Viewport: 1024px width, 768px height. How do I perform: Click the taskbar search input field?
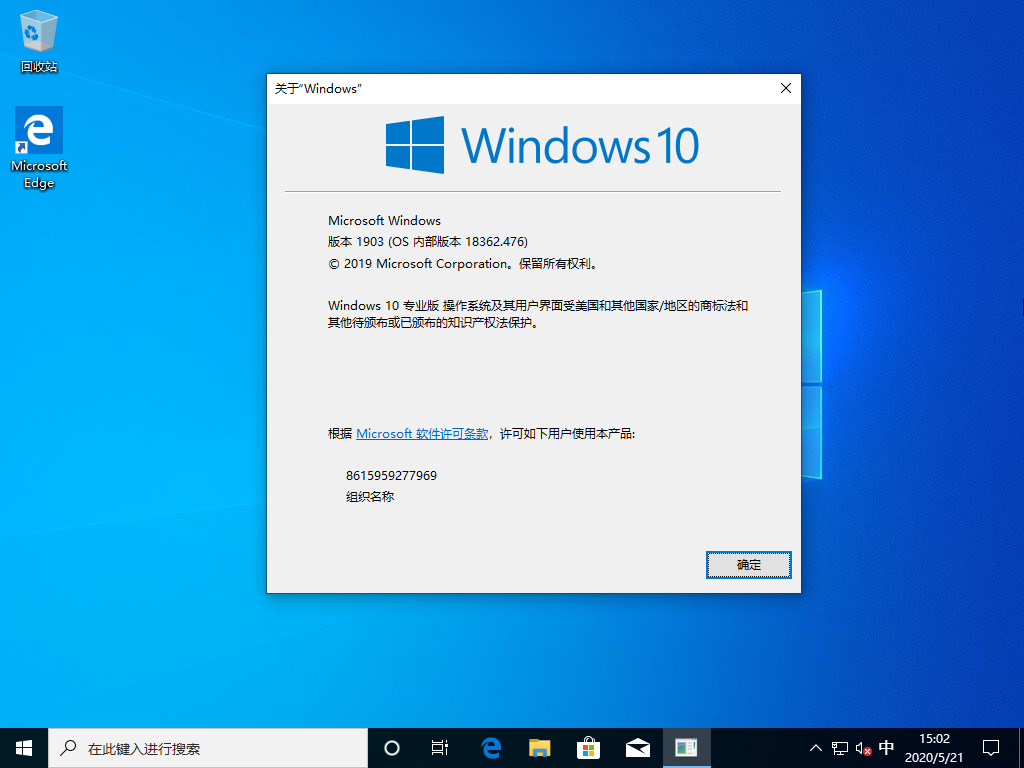click(x=200, y=747)
